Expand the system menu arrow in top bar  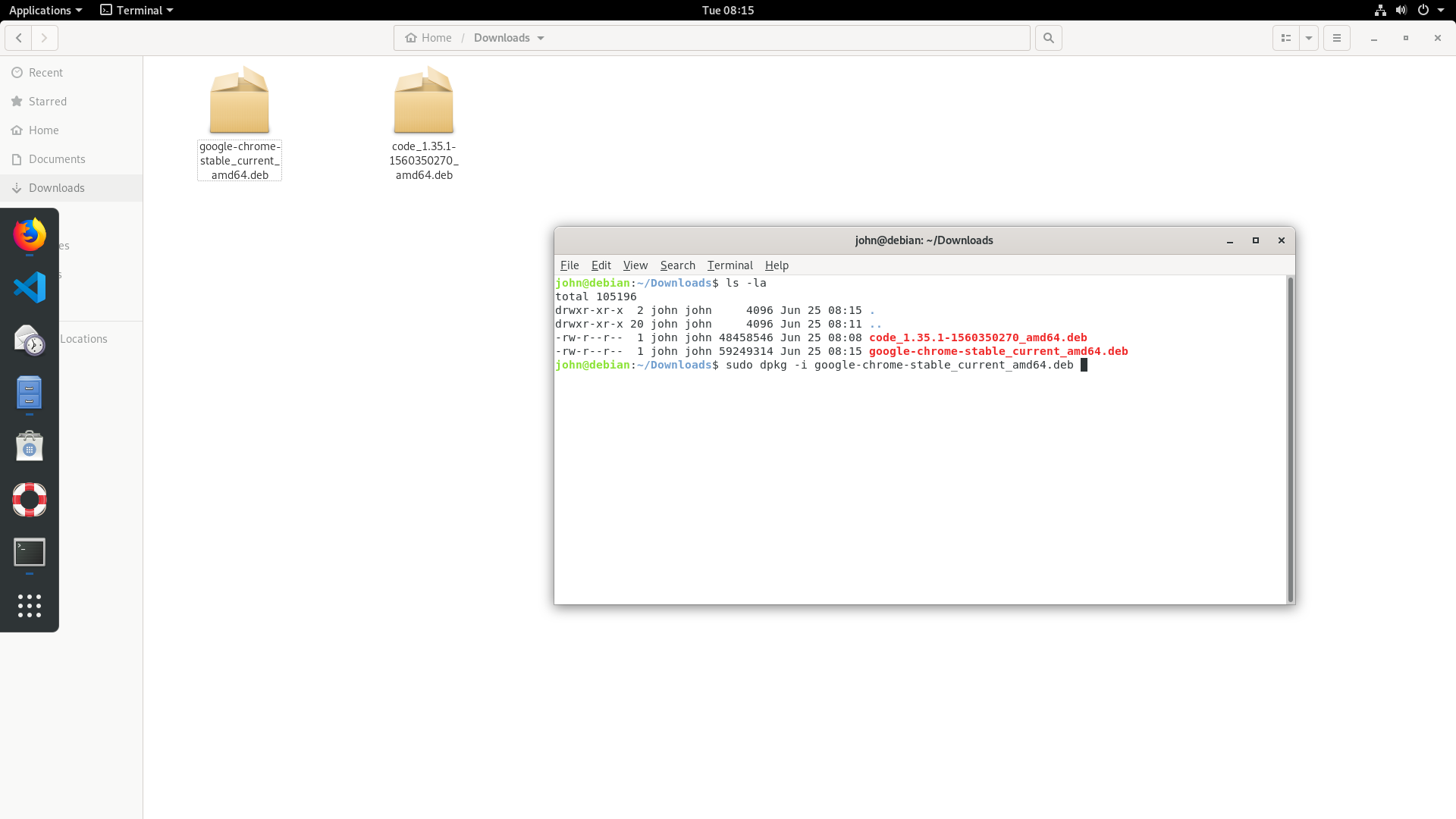point(1441,10)
